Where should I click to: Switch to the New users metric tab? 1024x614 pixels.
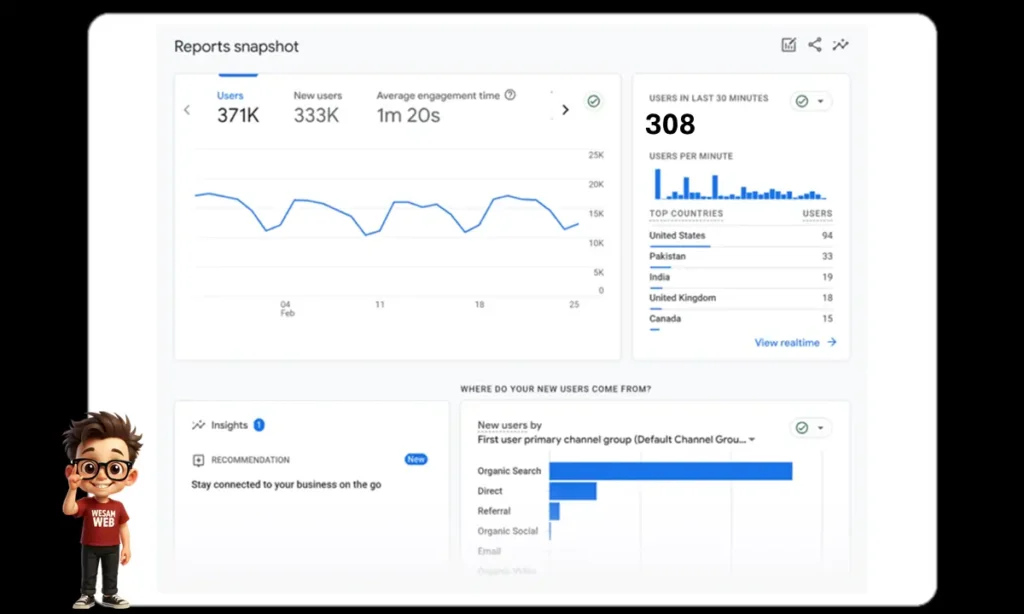[x=317, y=95]
